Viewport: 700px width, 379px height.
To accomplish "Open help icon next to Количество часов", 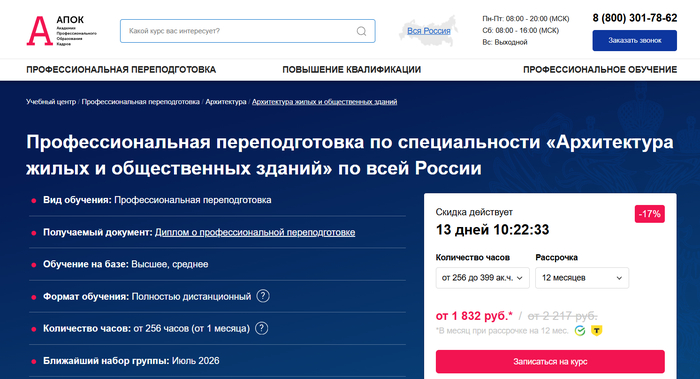I will coord(262,328).
